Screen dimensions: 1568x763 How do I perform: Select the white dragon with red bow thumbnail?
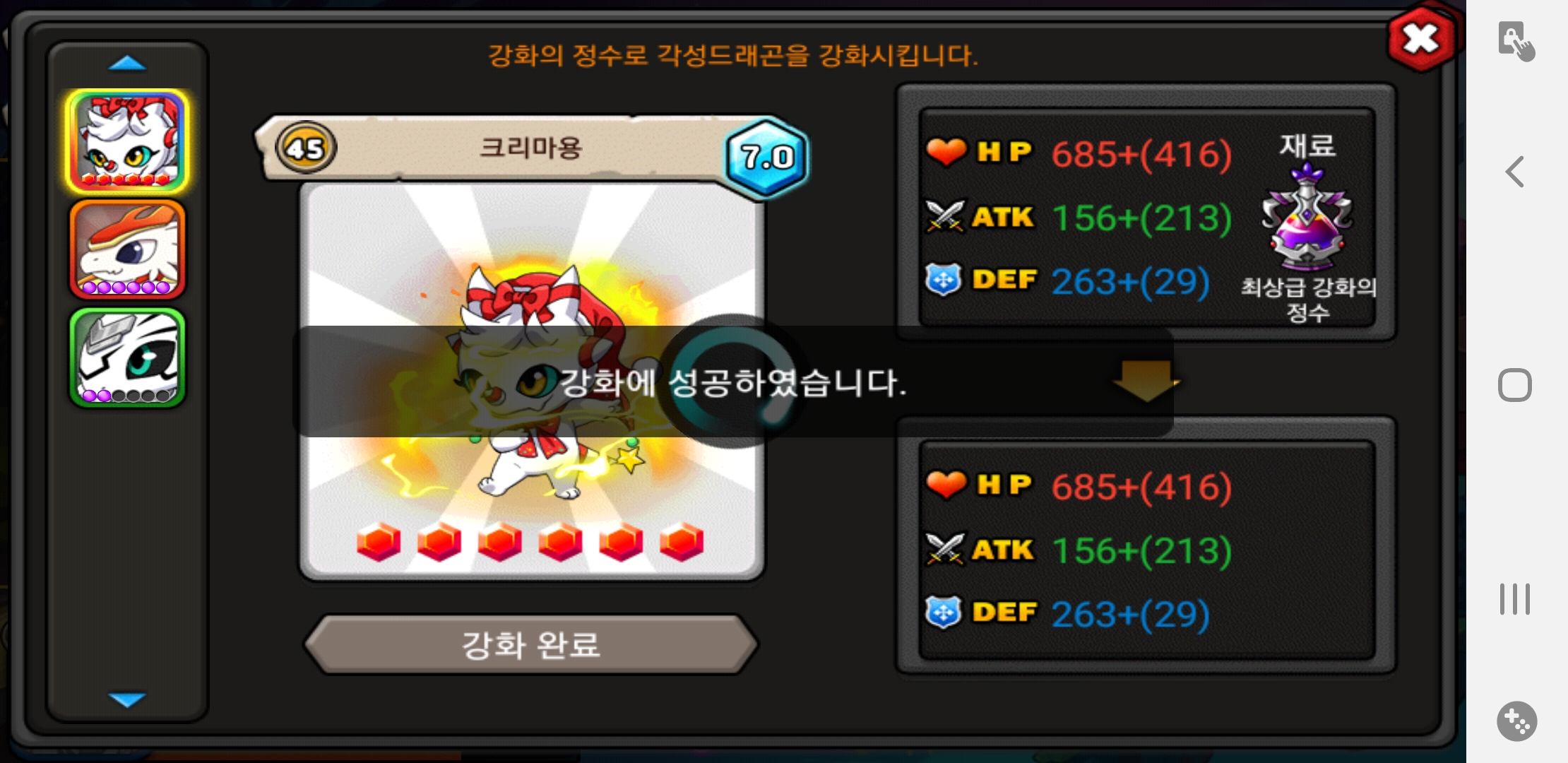click(127, 141)
